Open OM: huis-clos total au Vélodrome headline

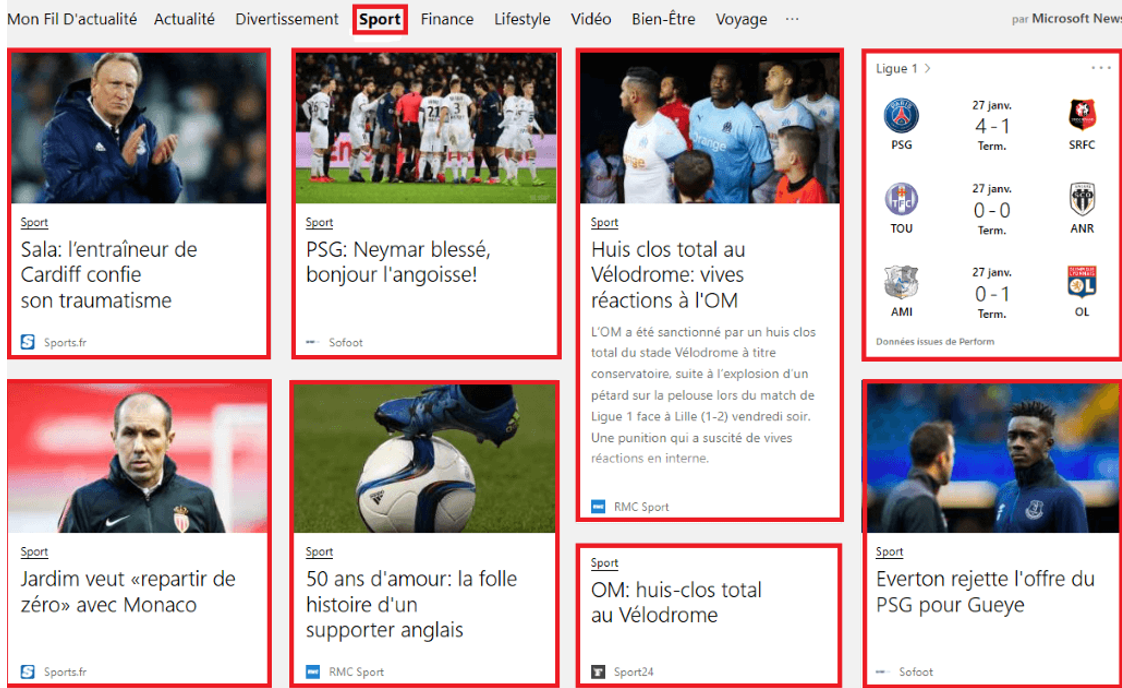click(x=676, y=603)
